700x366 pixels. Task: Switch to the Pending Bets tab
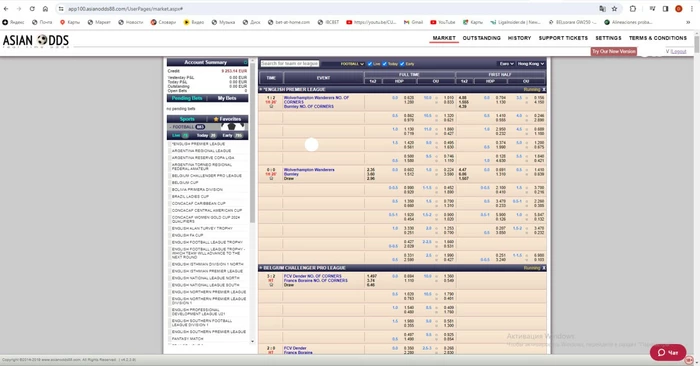[x=187, y=98]
